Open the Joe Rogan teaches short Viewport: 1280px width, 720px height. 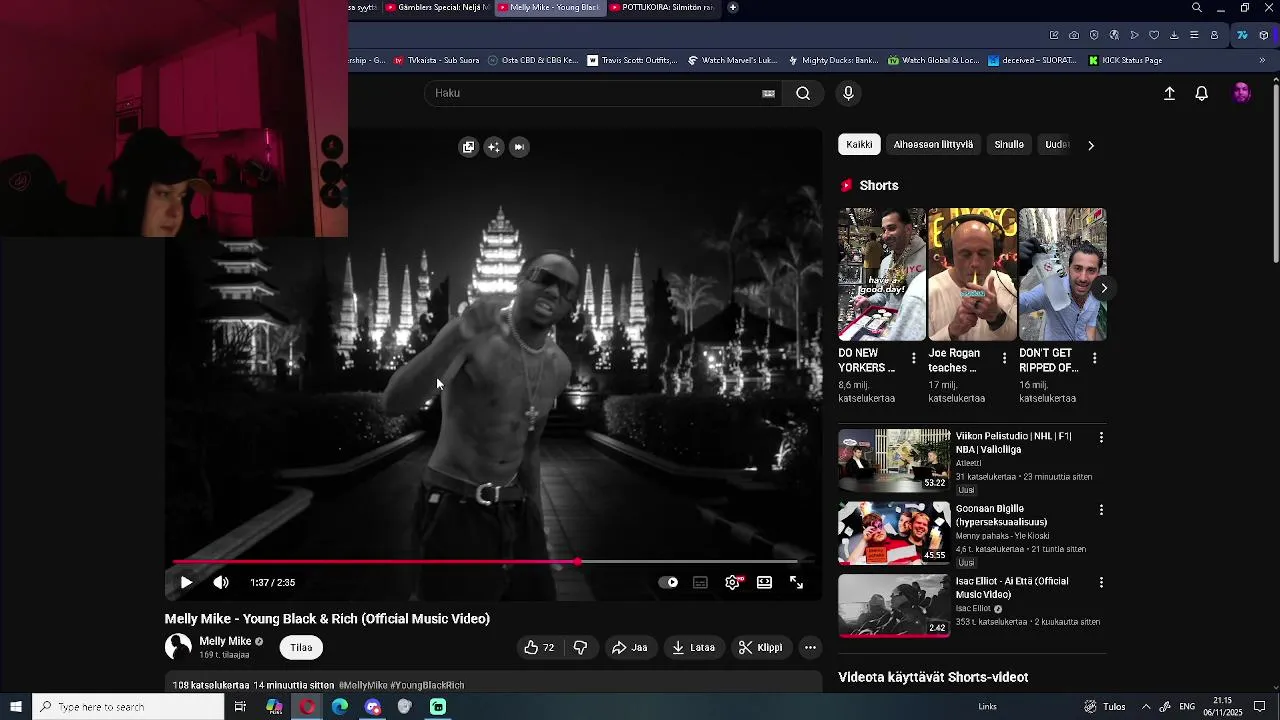(x=972, y=274)
